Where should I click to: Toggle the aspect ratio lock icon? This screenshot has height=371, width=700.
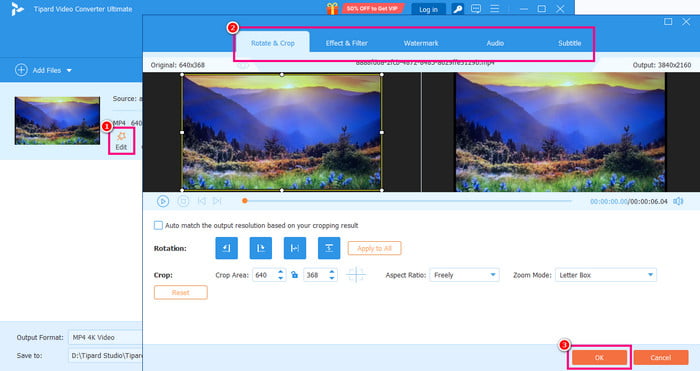coord(294,275)
